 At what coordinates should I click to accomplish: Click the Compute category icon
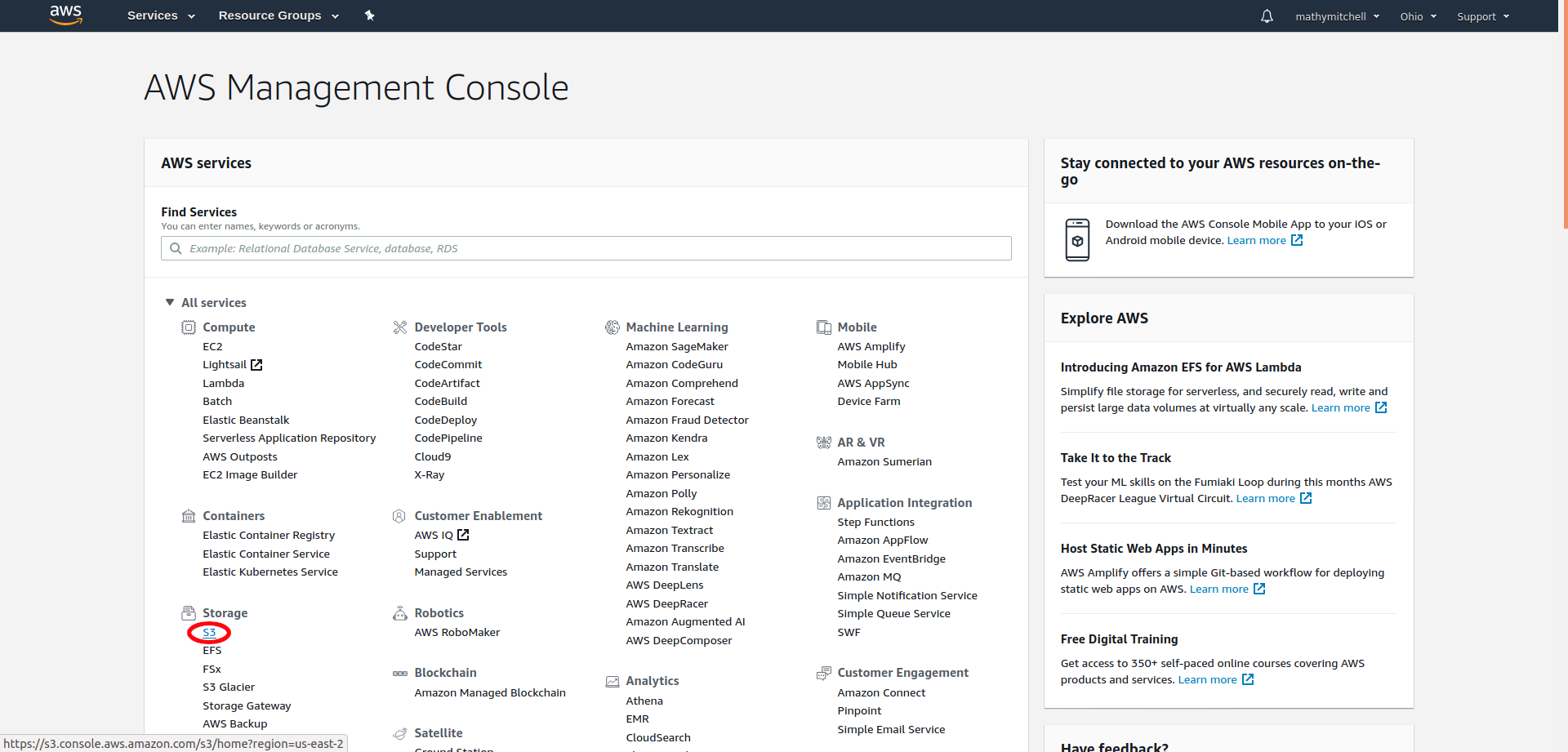point(189,327)
